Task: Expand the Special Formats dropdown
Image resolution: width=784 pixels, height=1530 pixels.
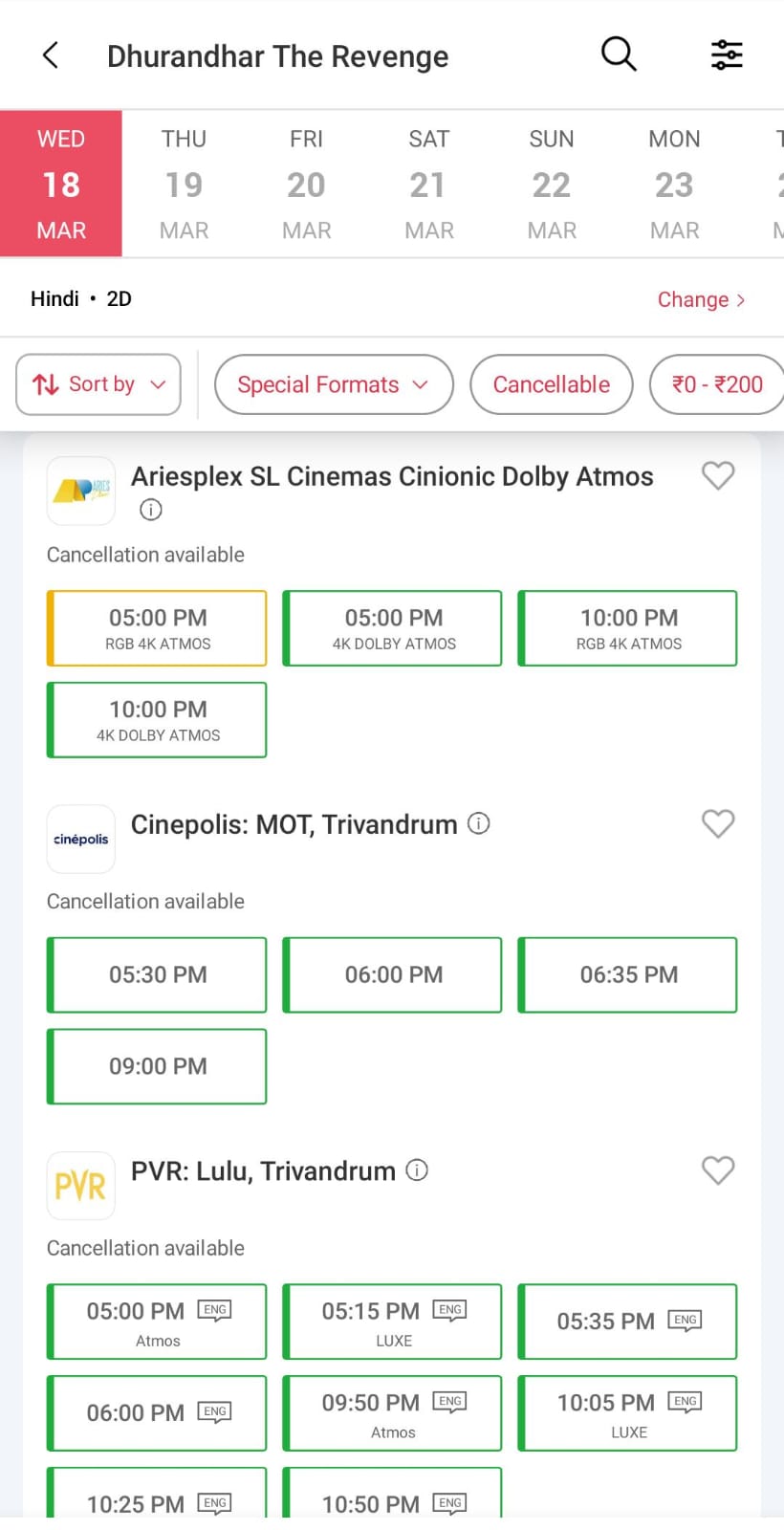Action: [333, 384]
